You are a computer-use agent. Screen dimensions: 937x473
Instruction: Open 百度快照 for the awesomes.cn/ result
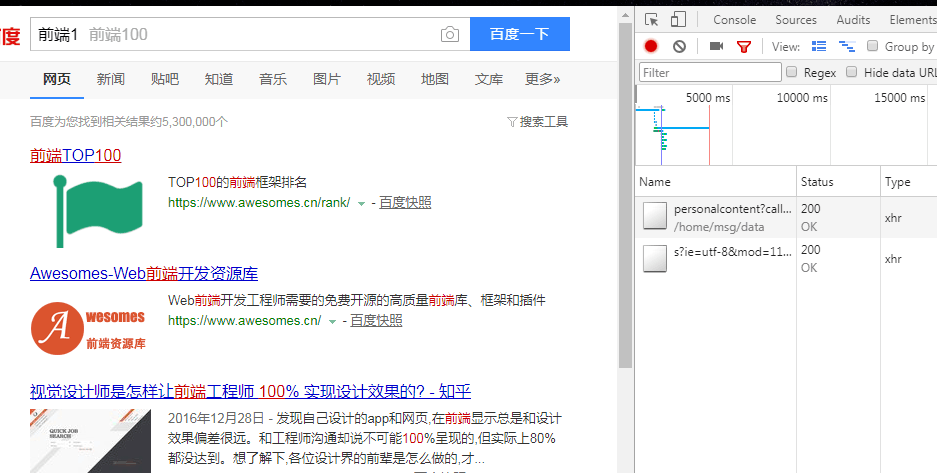coord(376,321)
